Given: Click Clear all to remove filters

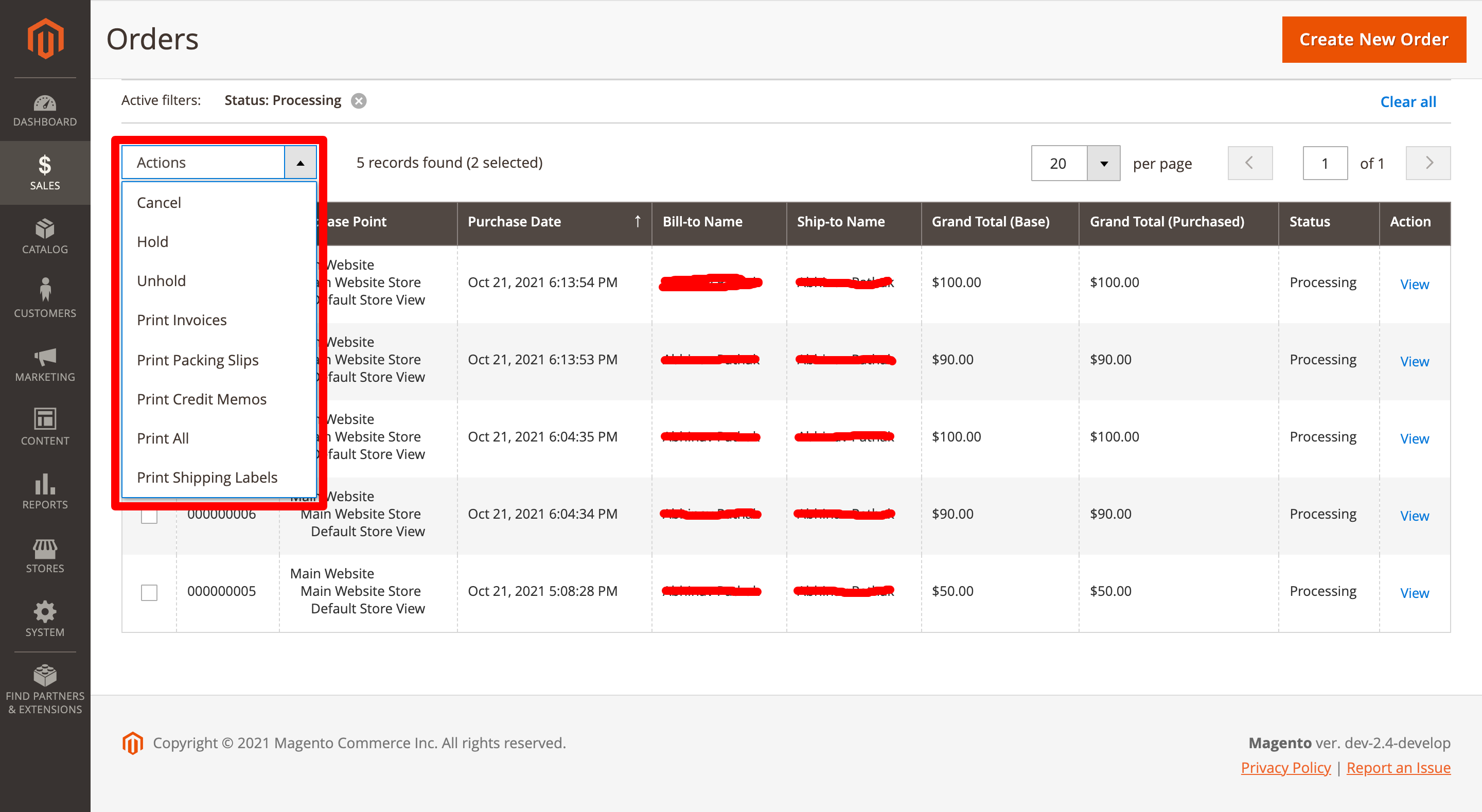Looking at the screenshot, I should click(1408, 101).
